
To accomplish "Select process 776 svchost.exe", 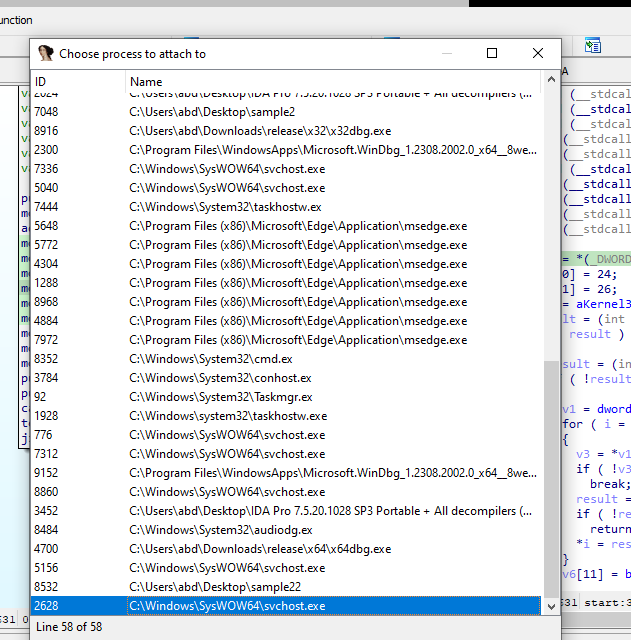I will click(286, 435).
